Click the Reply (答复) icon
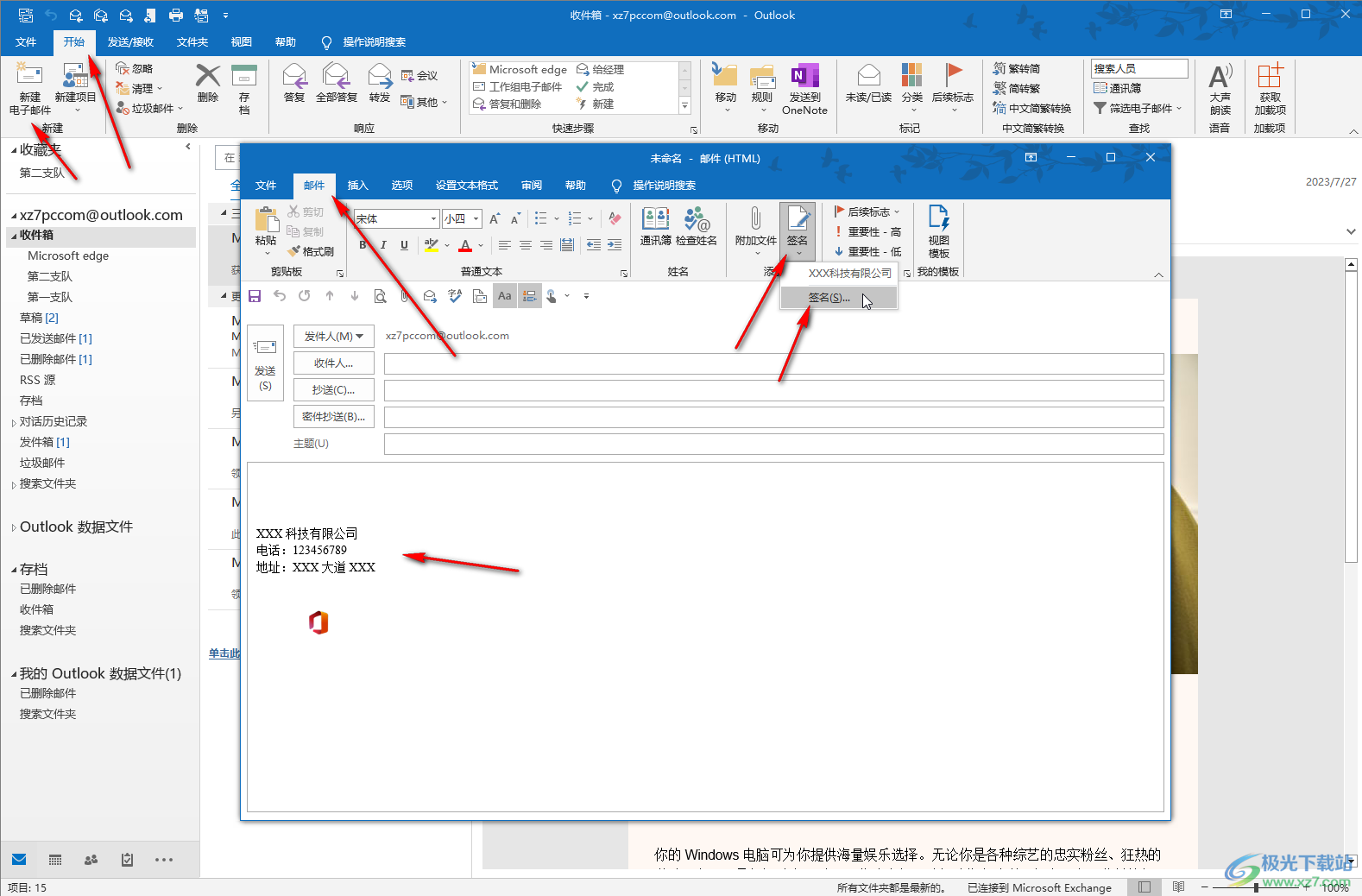Image resolution: width=1362 pixels, height=896 pixels. (294, 76)
